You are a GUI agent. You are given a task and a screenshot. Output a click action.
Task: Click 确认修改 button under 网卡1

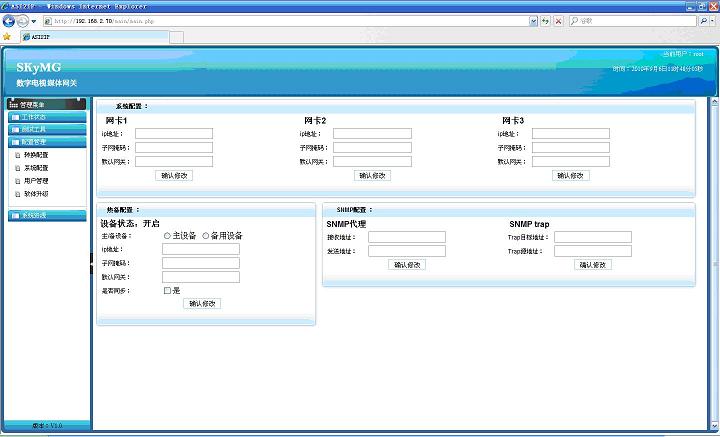174,175
